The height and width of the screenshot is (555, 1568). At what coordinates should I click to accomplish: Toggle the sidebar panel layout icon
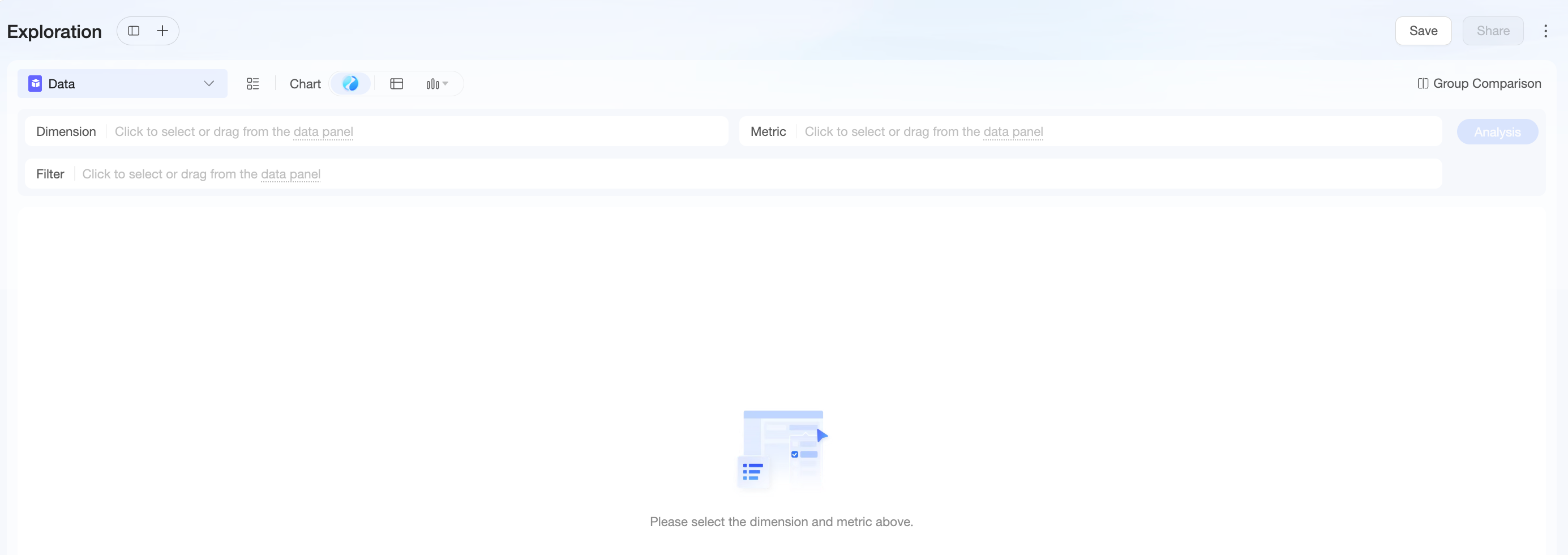(134, 31)
